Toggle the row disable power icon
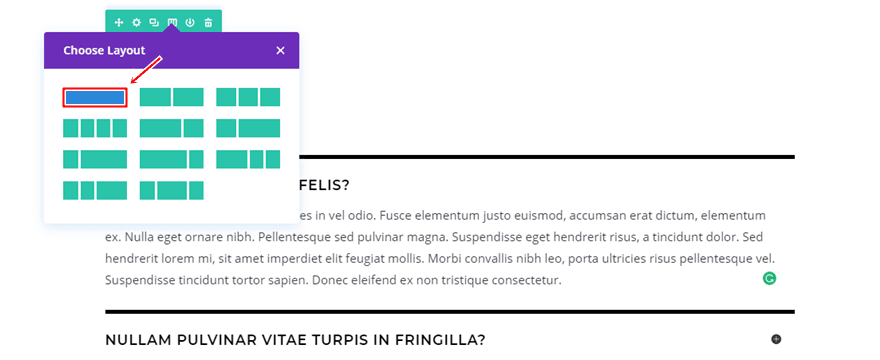The height and width of the screenshot is (360, 880). tap(190, 22)
